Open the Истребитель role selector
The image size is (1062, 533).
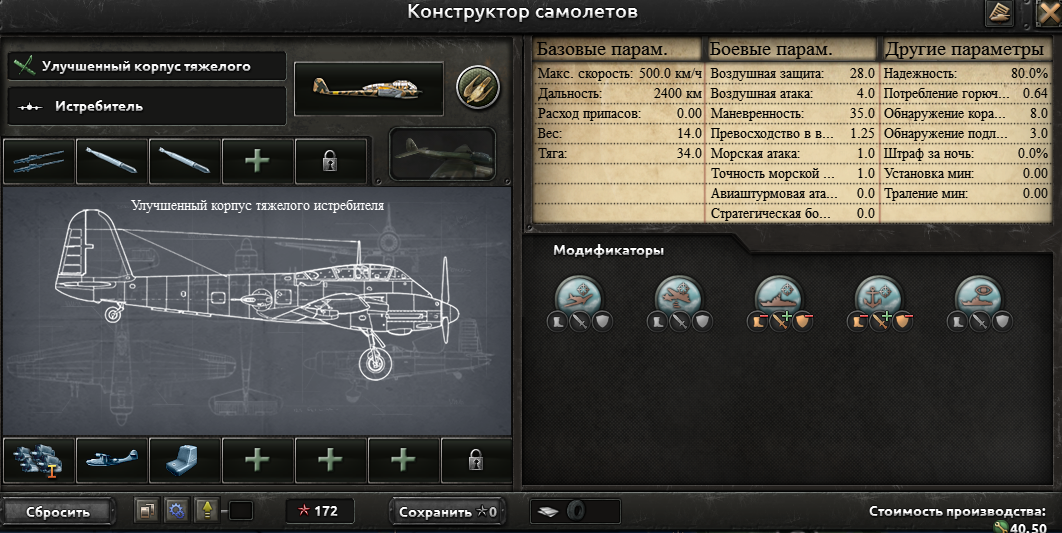click(147, 106)
